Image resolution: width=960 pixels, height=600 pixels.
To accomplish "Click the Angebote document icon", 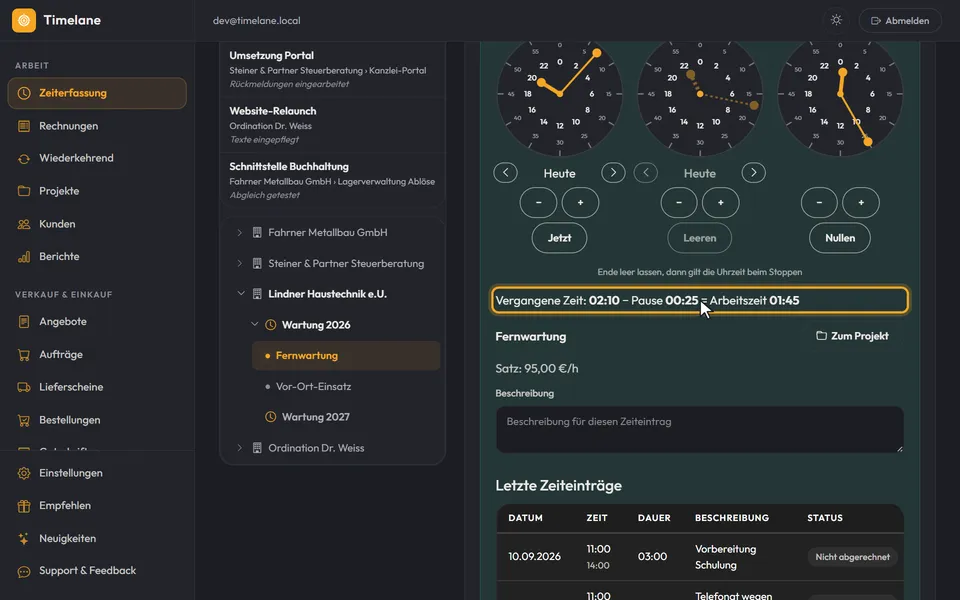I will (24, 321).
